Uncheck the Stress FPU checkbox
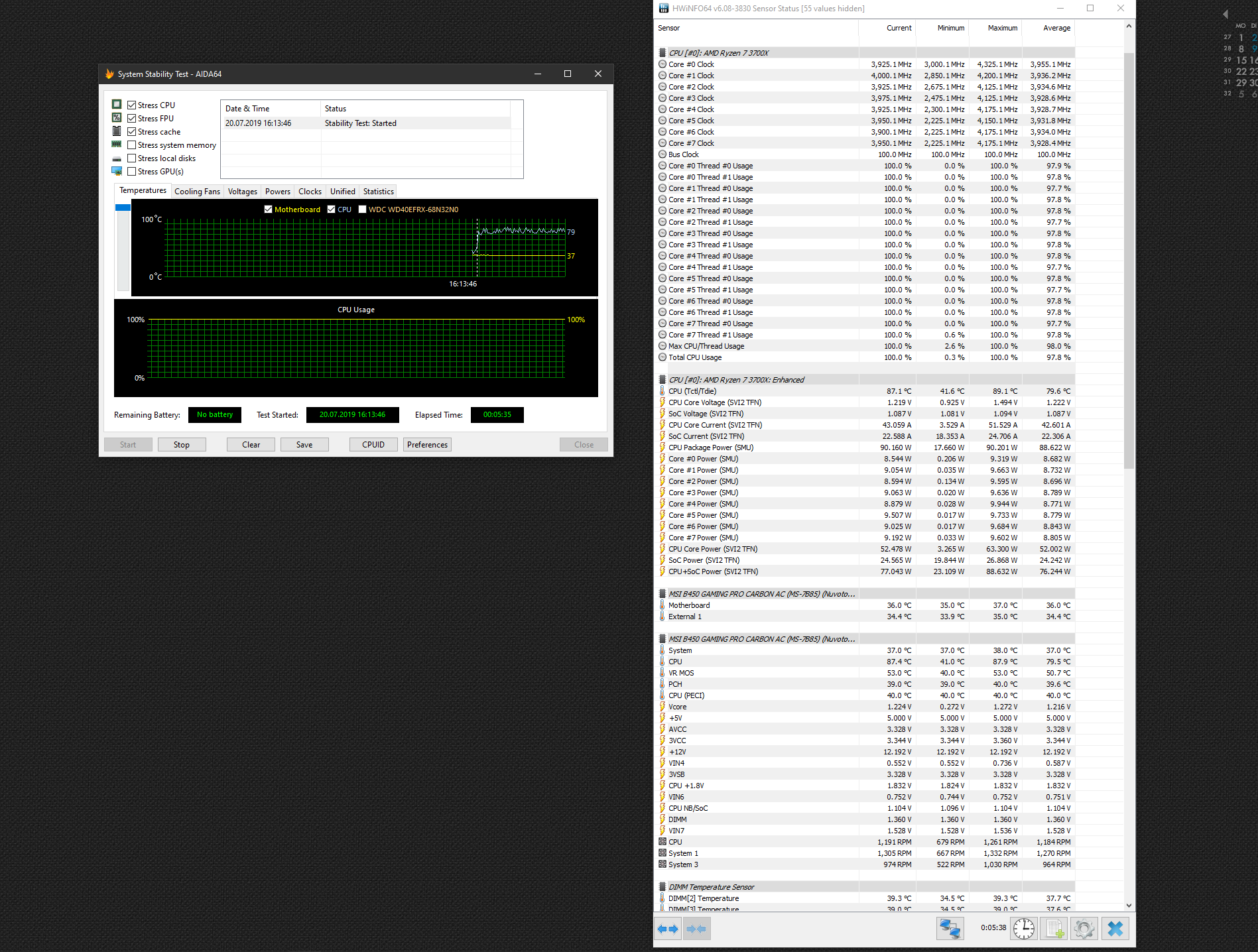This screenshot has width=1258, height=952. point(132,118)
